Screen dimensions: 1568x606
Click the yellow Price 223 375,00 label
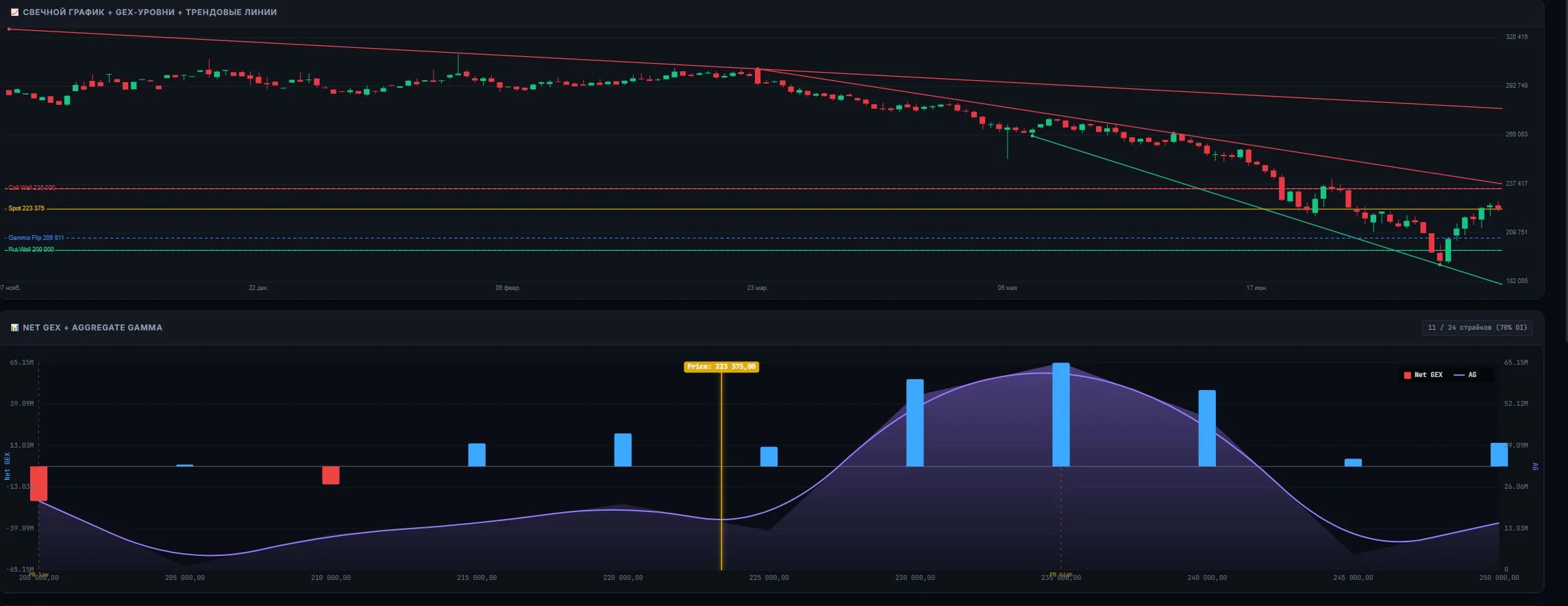(721, 367)
